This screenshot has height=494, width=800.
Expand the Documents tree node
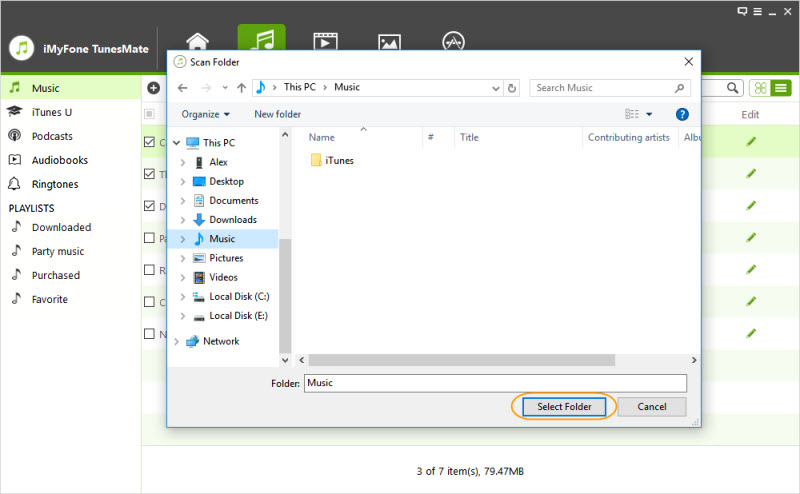pyautogui.click(x=183, y=201)
